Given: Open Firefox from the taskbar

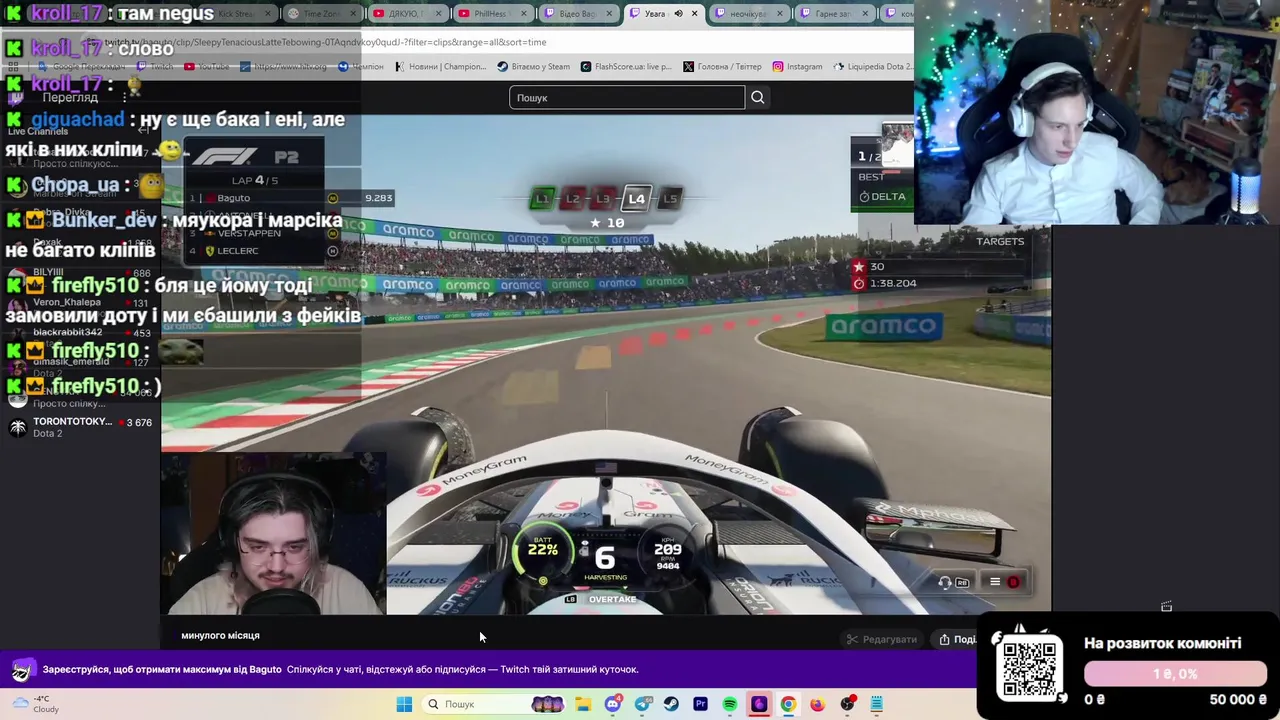Looking at the screenshot, I should click(817, 704).
